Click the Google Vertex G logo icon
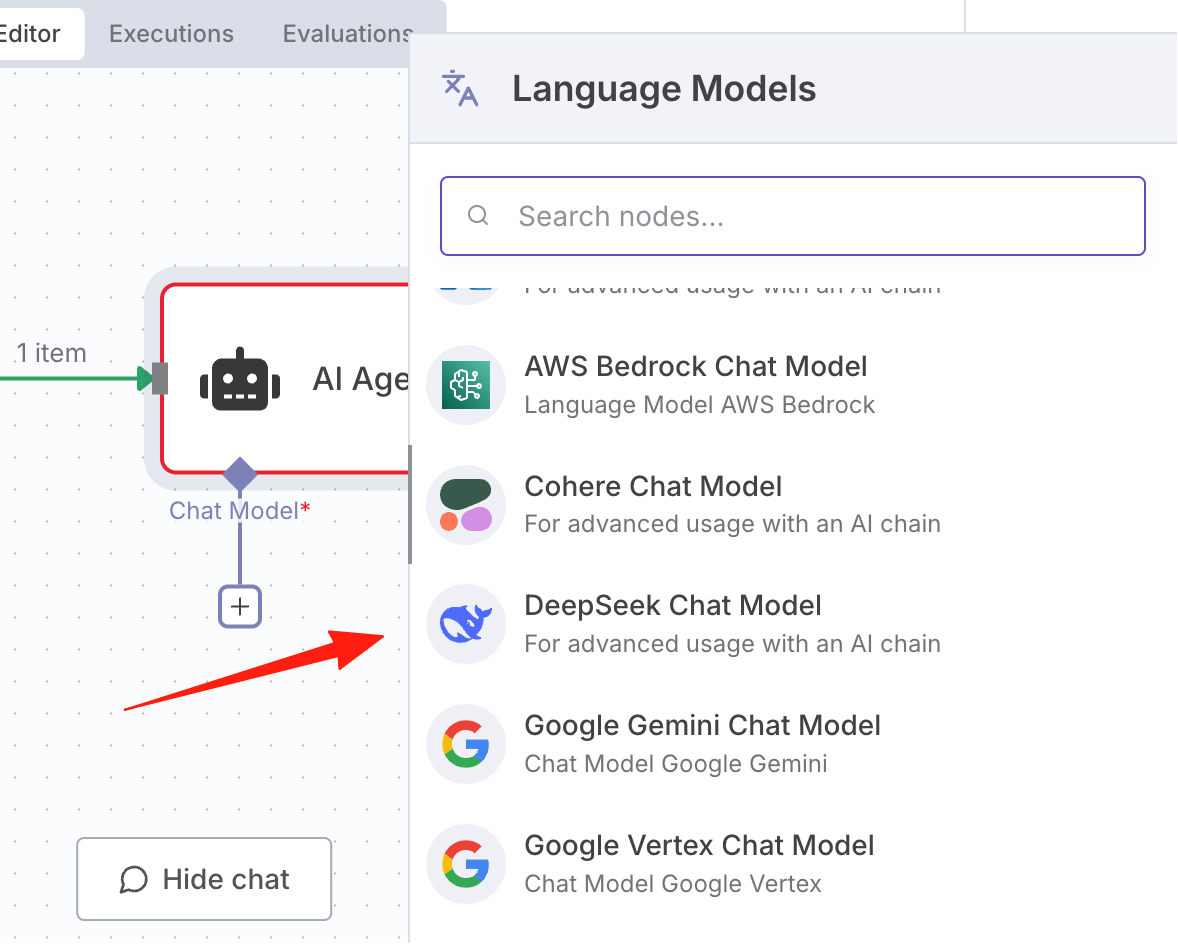 [466, 864]
